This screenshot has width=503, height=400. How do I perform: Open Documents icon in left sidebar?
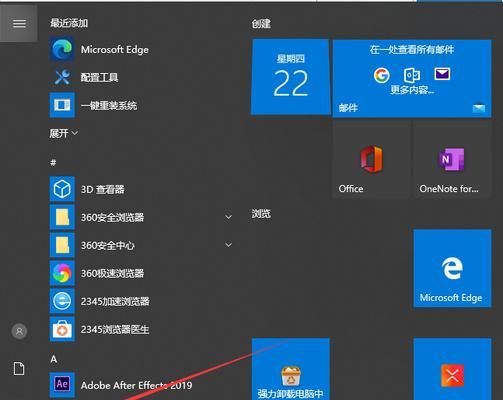(19, 369)
